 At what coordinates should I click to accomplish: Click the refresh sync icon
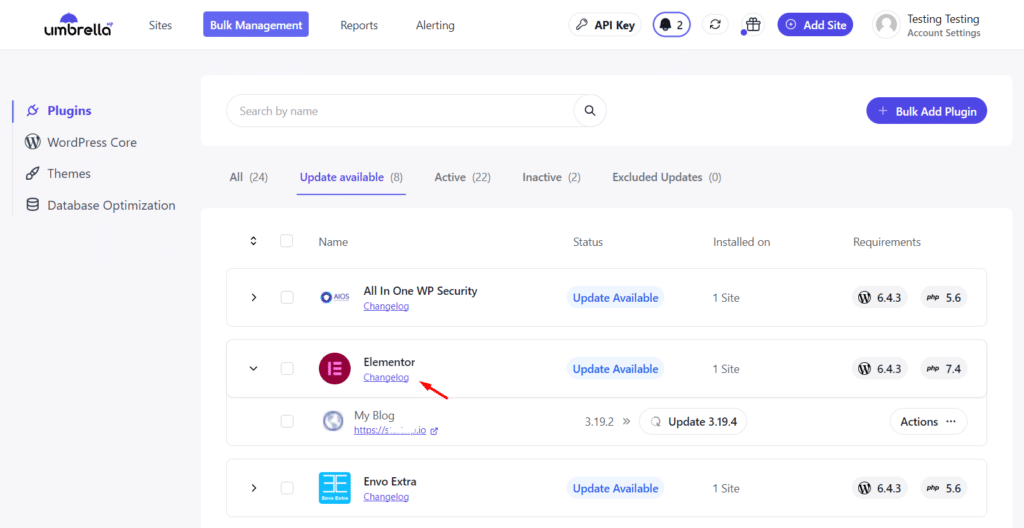[x=715, y=25]
